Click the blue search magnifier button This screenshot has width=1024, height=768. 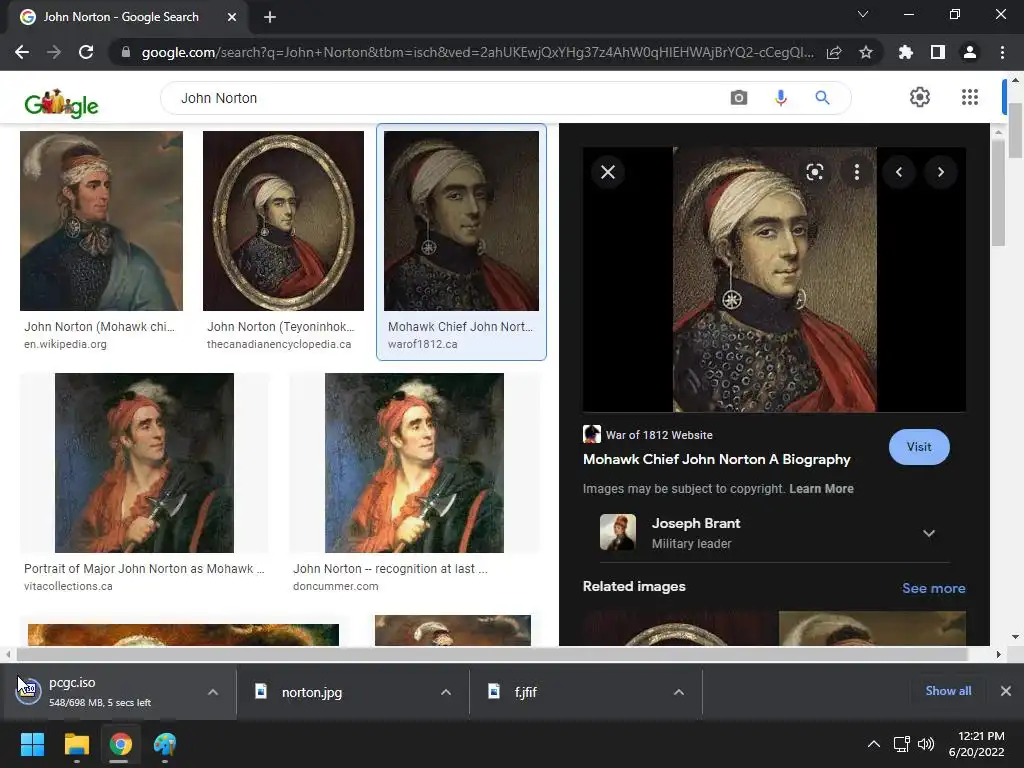[x=822, y=98]
